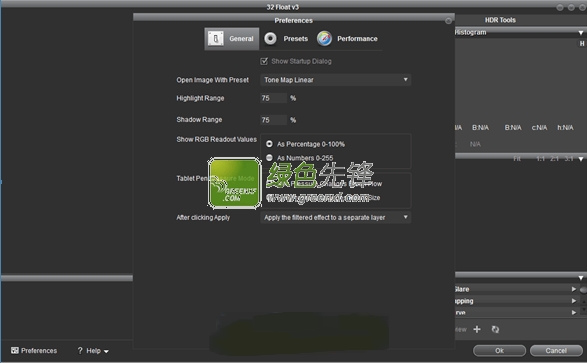Open the Help menu
The width and height of the screenshot is (587, 363).
(x=93, y=351)
